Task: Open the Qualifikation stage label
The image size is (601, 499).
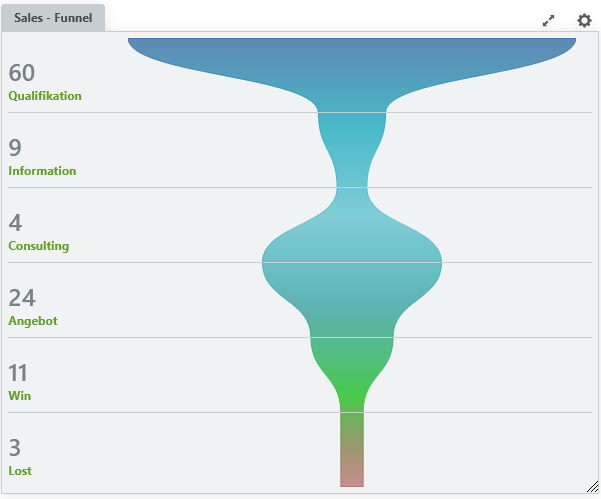Action: pyautogui.click(x=45, y=96)
